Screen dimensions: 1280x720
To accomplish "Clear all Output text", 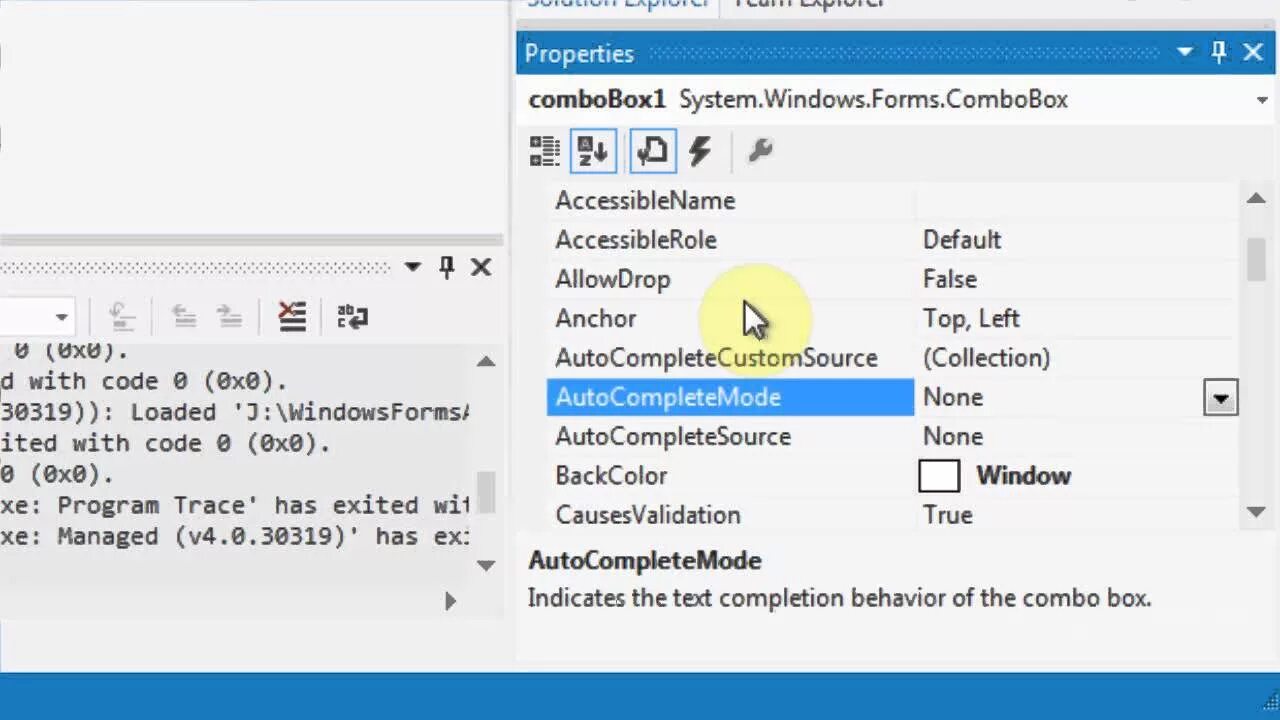I will [292, 317].
